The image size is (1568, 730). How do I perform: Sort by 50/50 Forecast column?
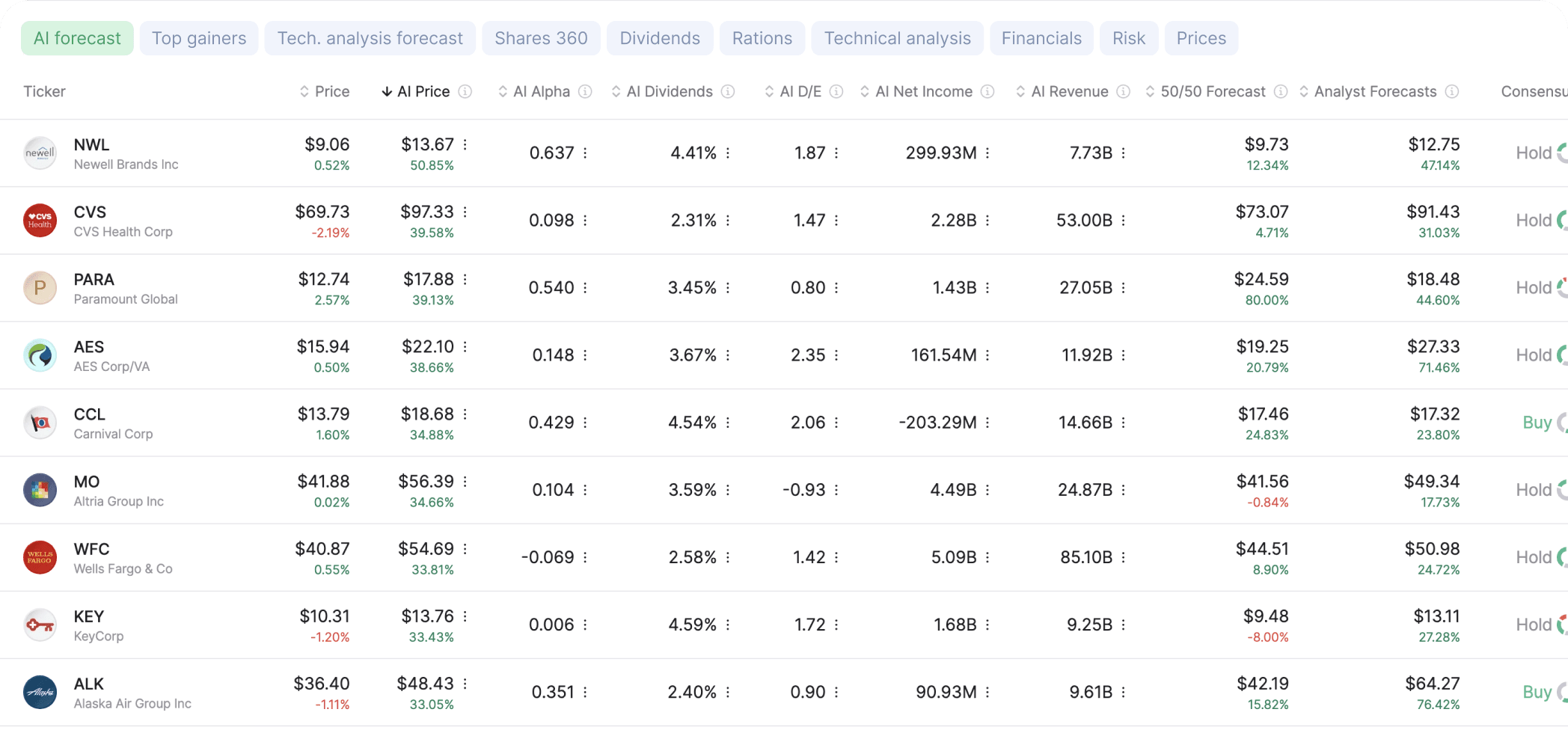(1206, 91)
